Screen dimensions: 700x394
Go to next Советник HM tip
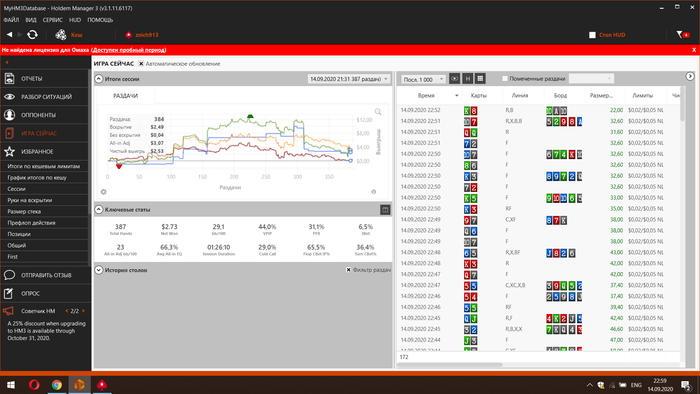pos(83,311)
